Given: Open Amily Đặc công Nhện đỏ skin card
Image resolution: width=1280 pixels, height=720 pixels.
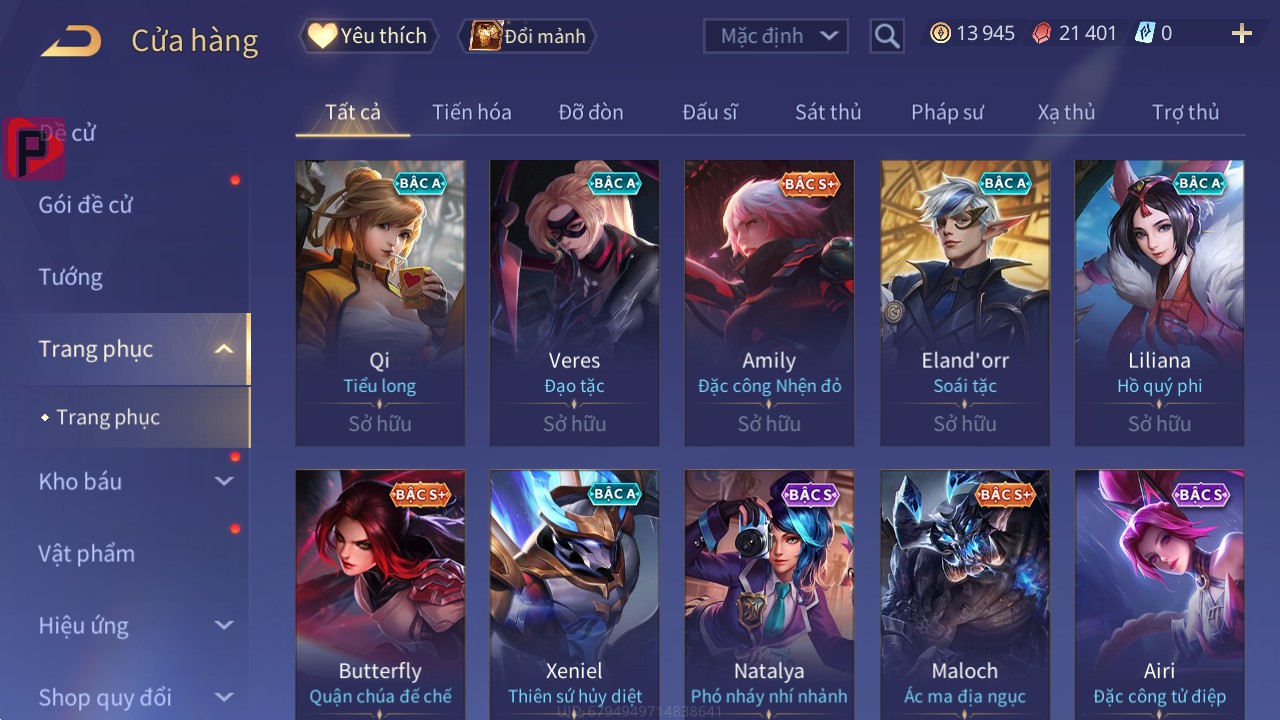Looking at the screenshot, I should coord(769,303).
